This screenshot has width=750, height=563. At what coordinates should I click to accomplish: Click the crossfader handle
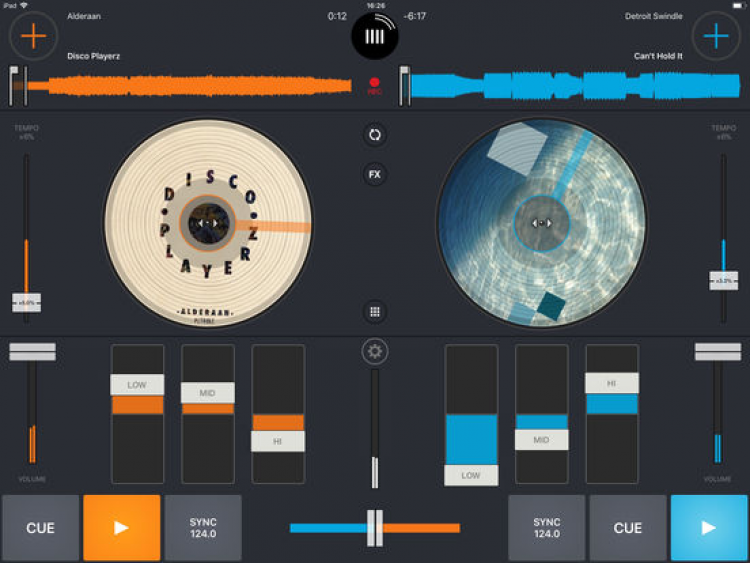point(375,528)
